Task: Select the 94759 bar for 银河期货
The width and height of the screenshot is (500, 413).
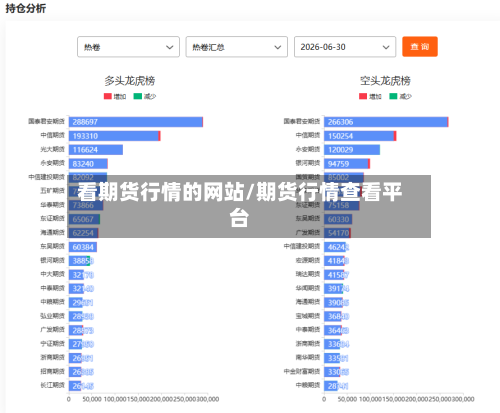Action: click(x=347, y=164)
